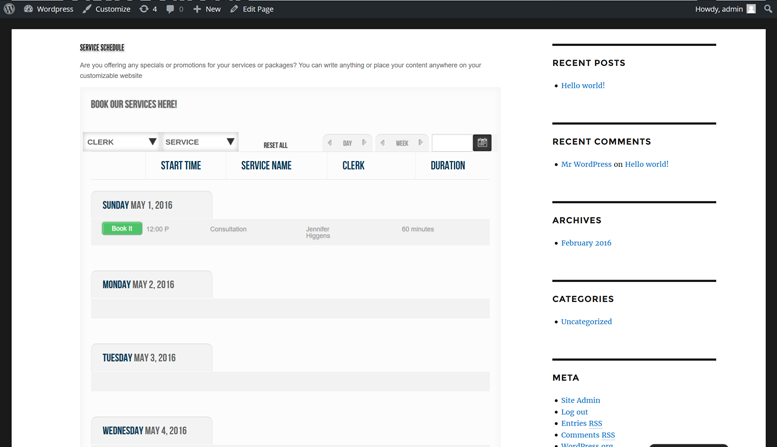Screen dimensions: 777x447
Task: Open Entries RSS feed link
Action: point(582,423)
